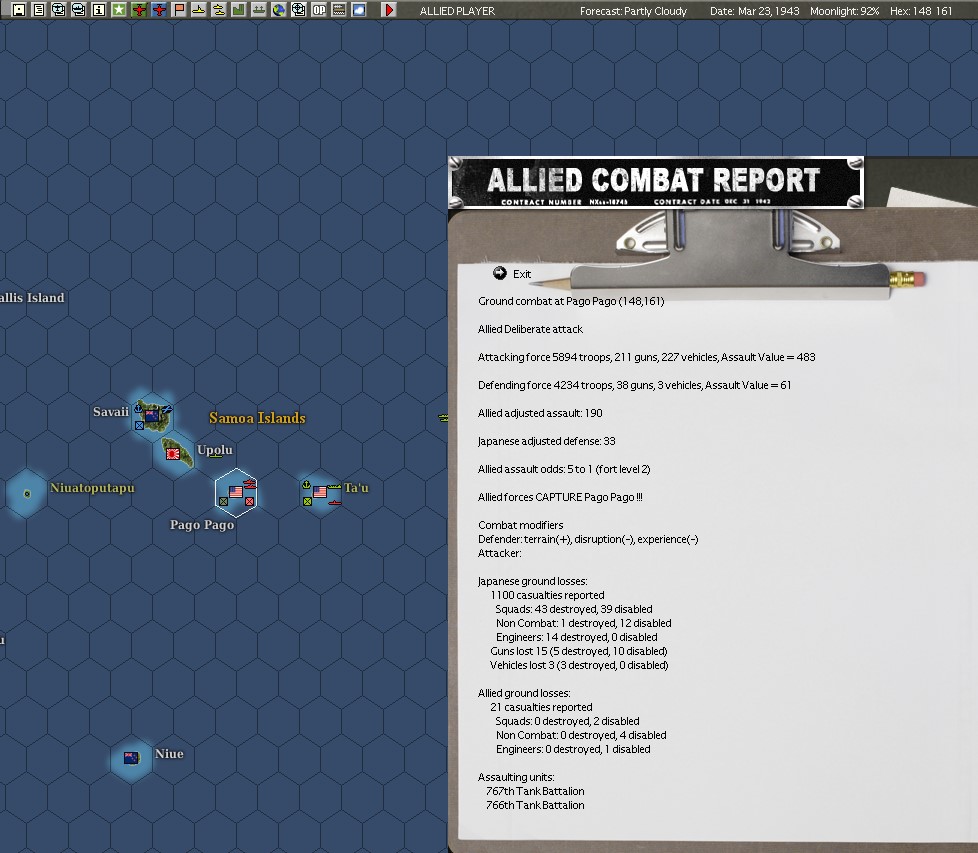Screen dimensions: 978x853
Task: Click the single yellow ship toolbar icon
Action: [x=198, y=9]
